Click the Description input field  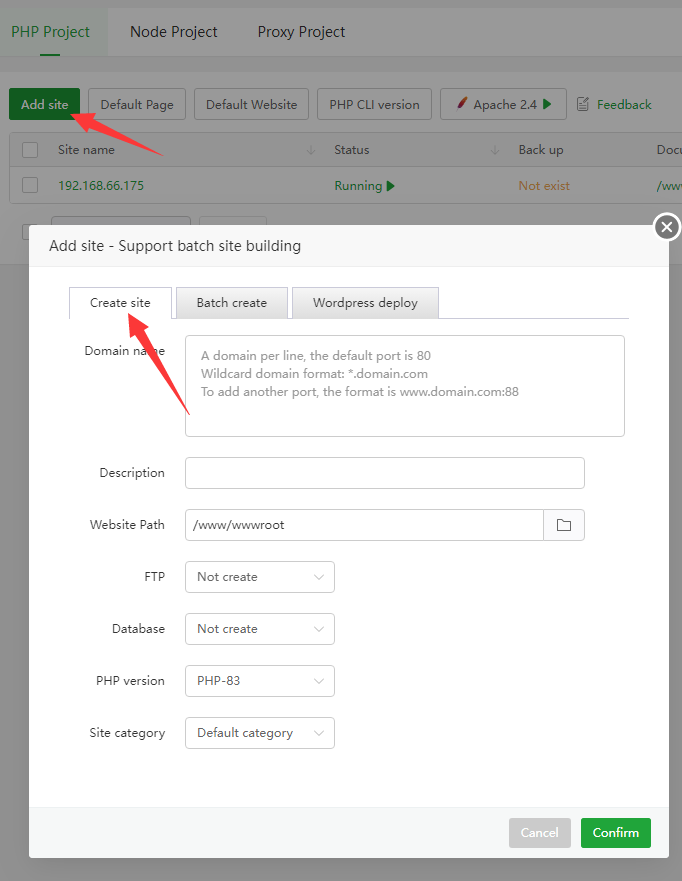click(384, 473)
